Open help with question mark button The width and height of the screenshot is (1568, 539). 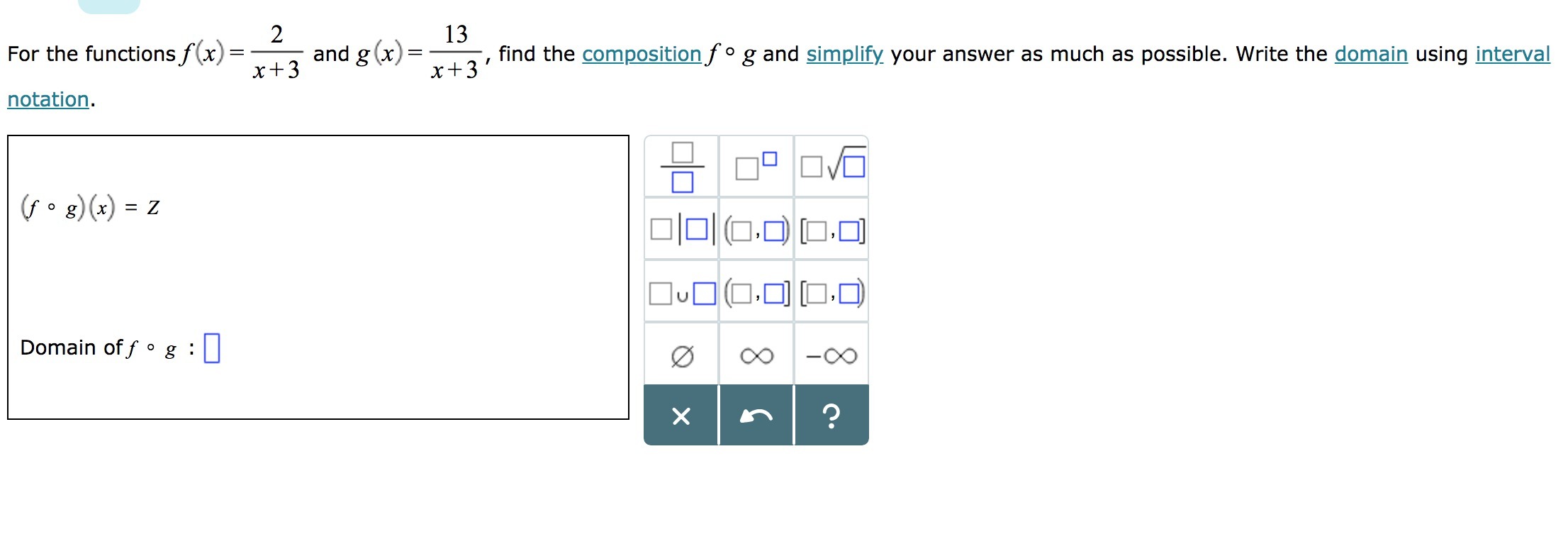point(832,416)
